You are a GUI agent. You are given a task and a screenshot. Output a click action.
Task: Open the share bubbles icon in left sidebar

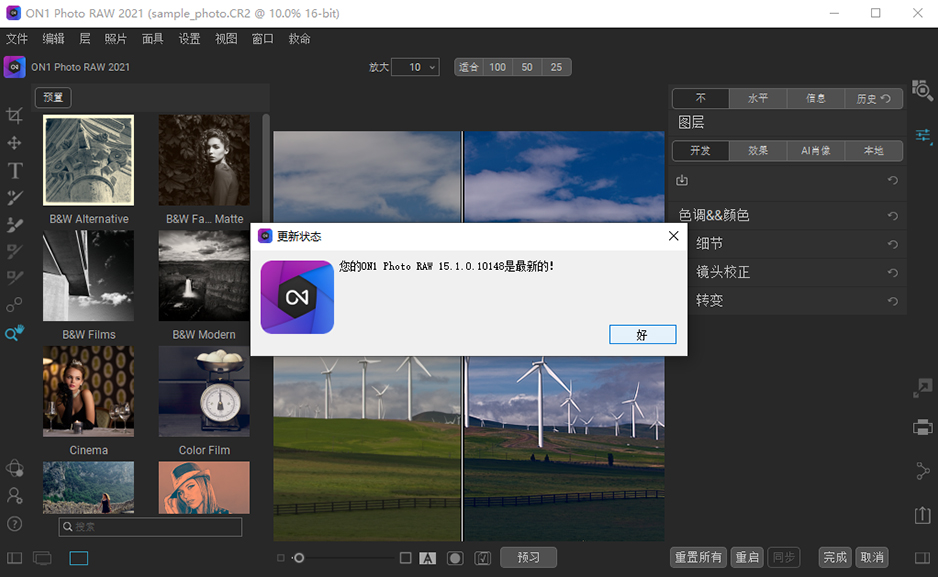pyautogui.click(x=14, y=468)
